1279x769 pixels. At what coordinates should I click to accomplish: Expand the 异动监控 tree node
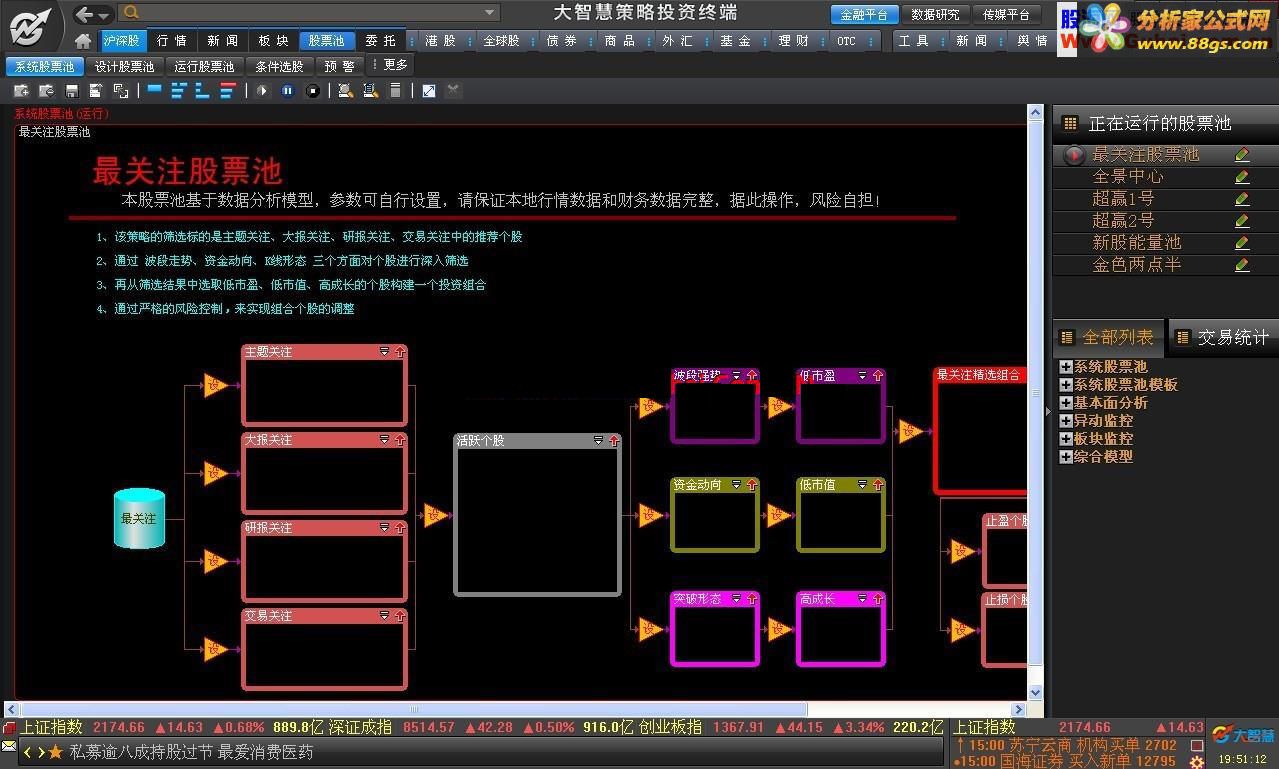(1066, 421)
